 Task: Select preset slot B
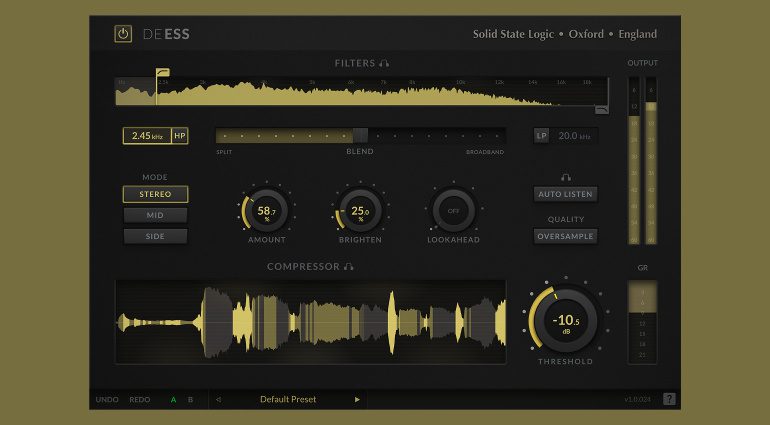[x=190, y=399]
